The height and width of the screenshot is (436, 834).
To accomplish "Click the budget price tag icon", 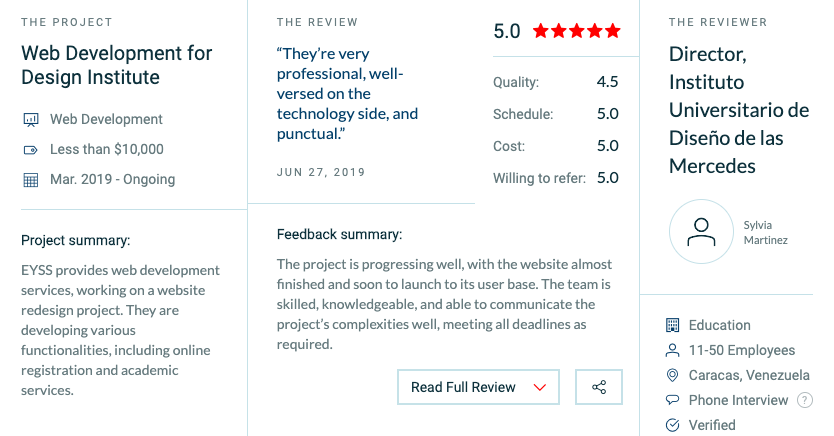I will coord(31,150).
